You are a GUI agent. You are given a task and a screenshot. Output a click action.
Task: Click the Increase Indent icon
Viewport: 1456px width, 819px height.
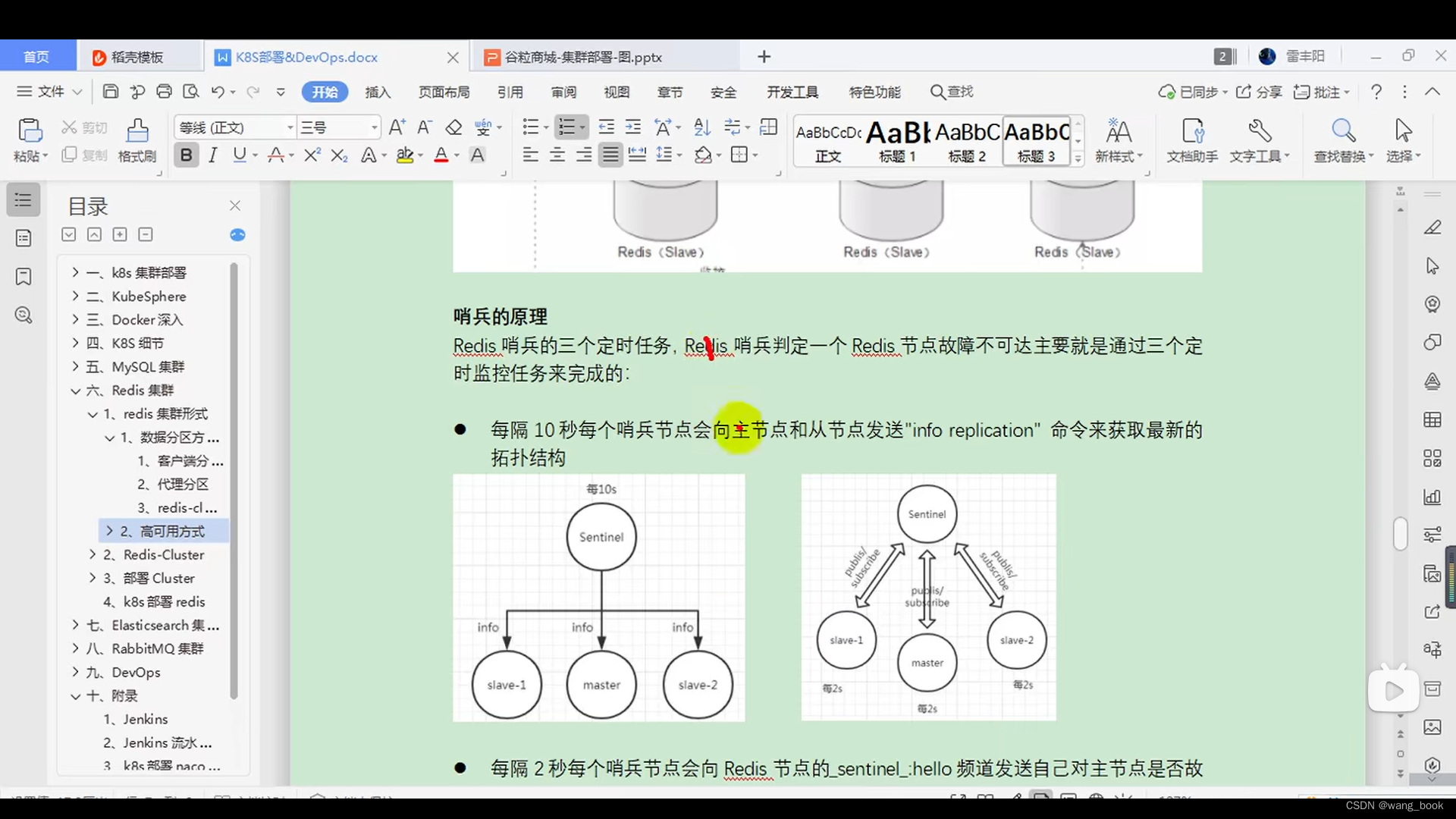(633, 127)
